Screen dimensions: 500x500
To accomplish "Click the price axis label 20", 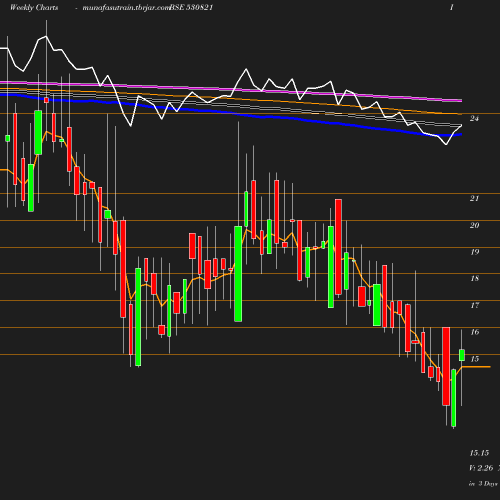I will [474, 225].
